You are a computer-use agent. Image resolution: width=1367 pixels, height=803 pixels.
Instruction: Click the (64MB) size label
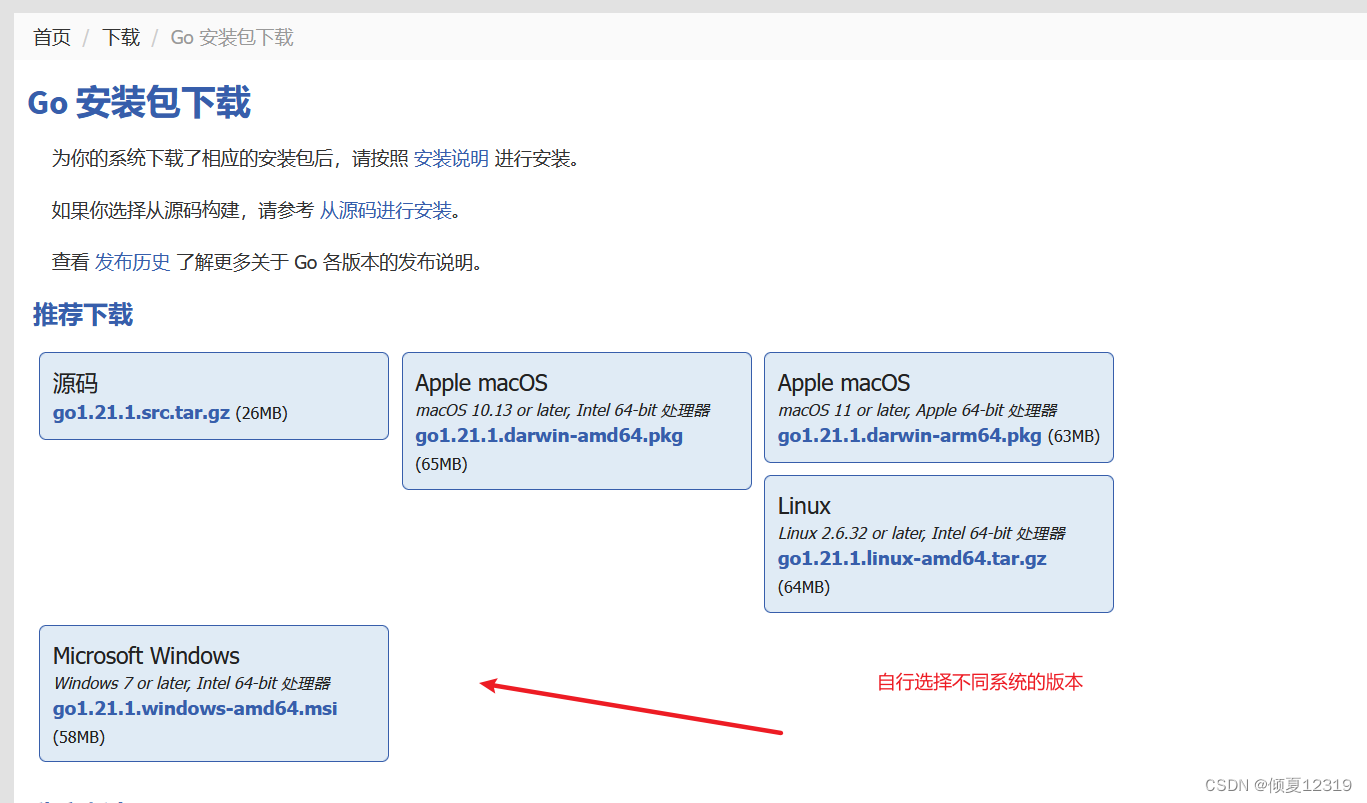pyautogui.click(x=804, y=587)
